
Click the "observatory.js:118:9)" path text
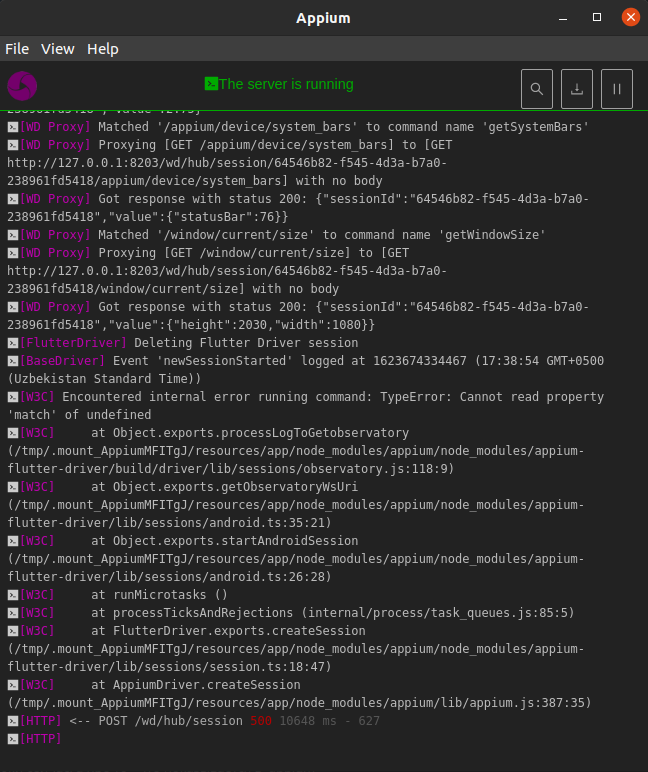pos(379,469)
